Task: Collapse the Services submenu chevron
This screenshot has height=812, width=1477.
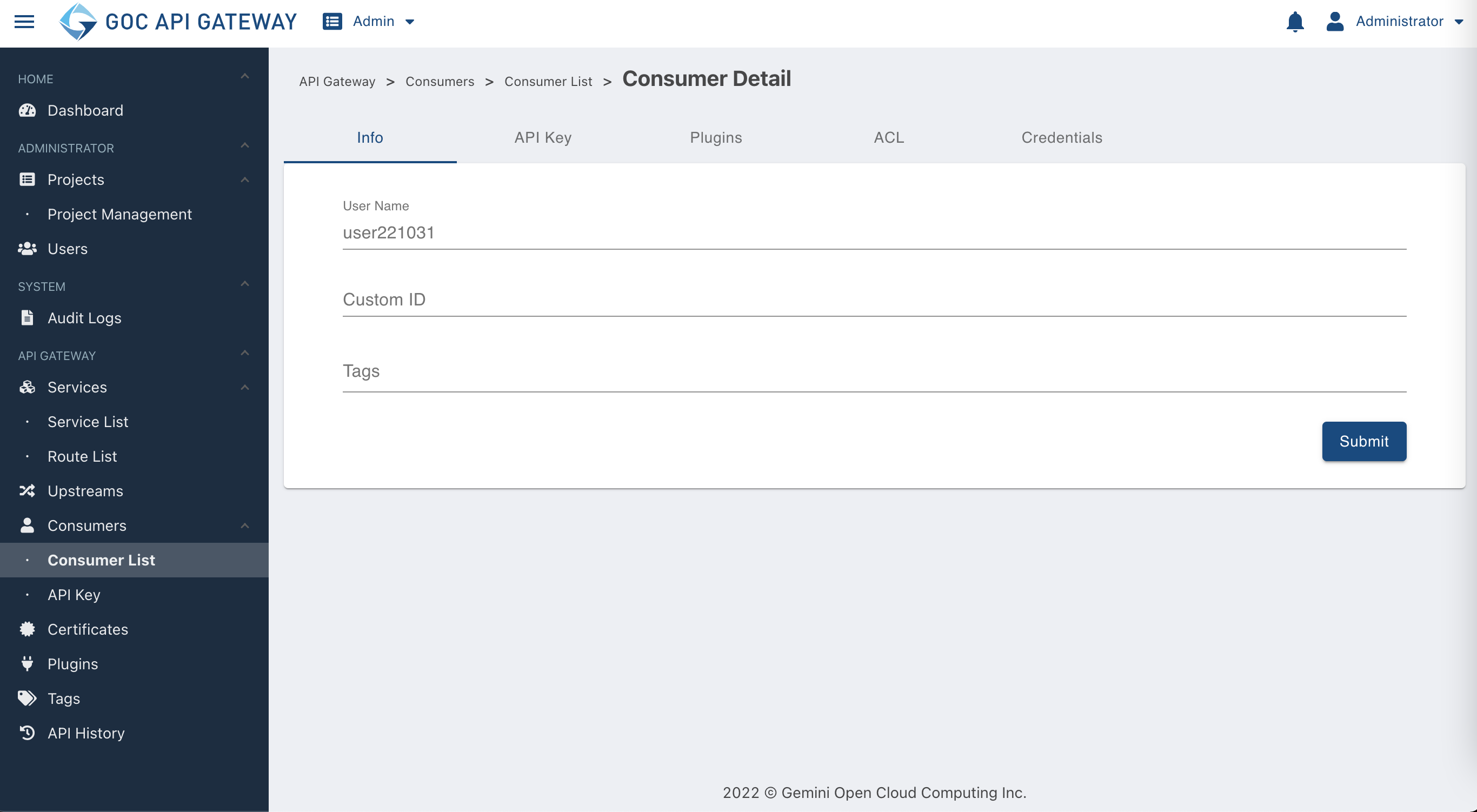Action: click(x=245, y=388)
